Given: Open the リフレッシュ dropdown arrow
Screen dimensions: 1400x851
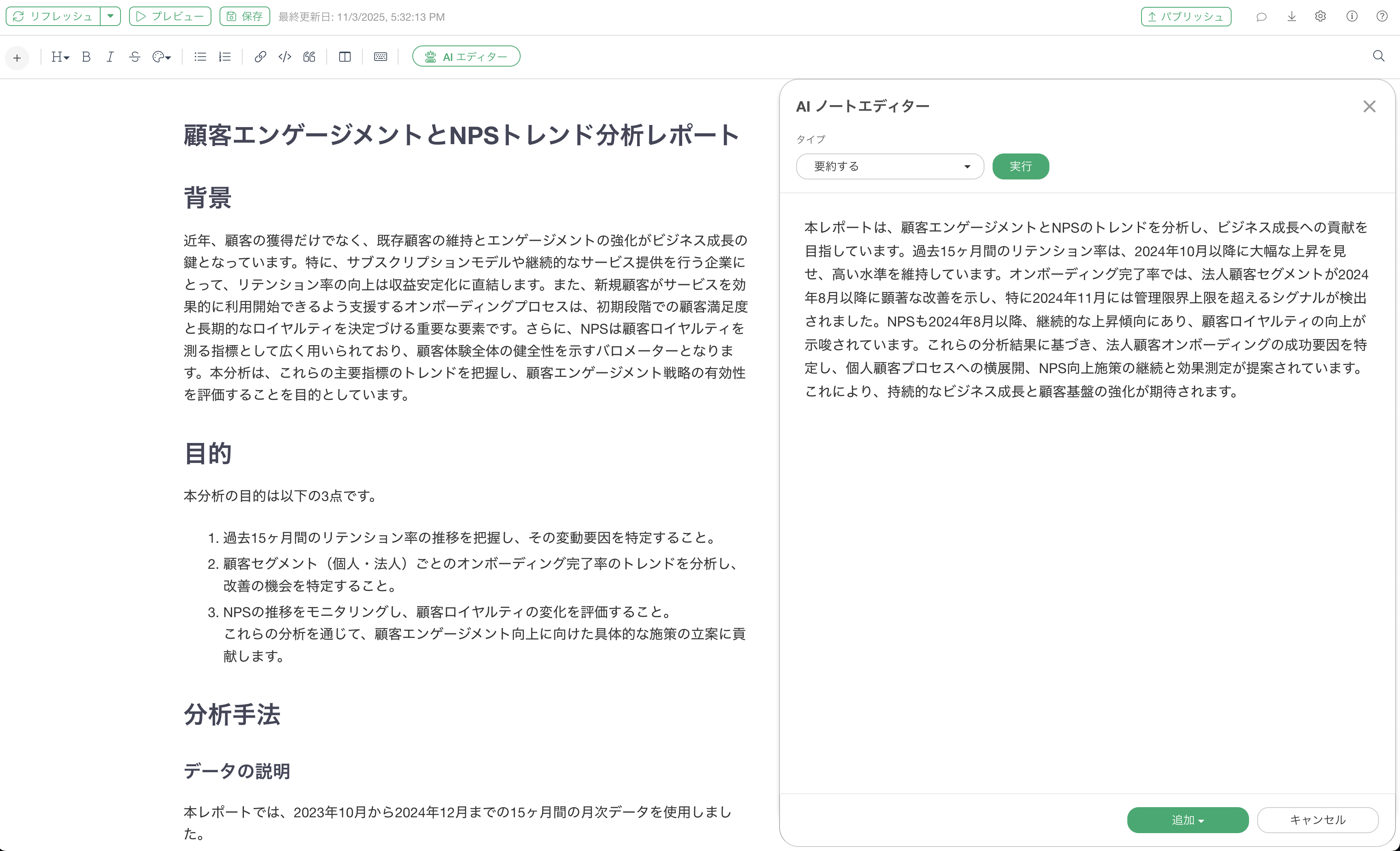Looking at the screenshot, I should coord(110,17).
